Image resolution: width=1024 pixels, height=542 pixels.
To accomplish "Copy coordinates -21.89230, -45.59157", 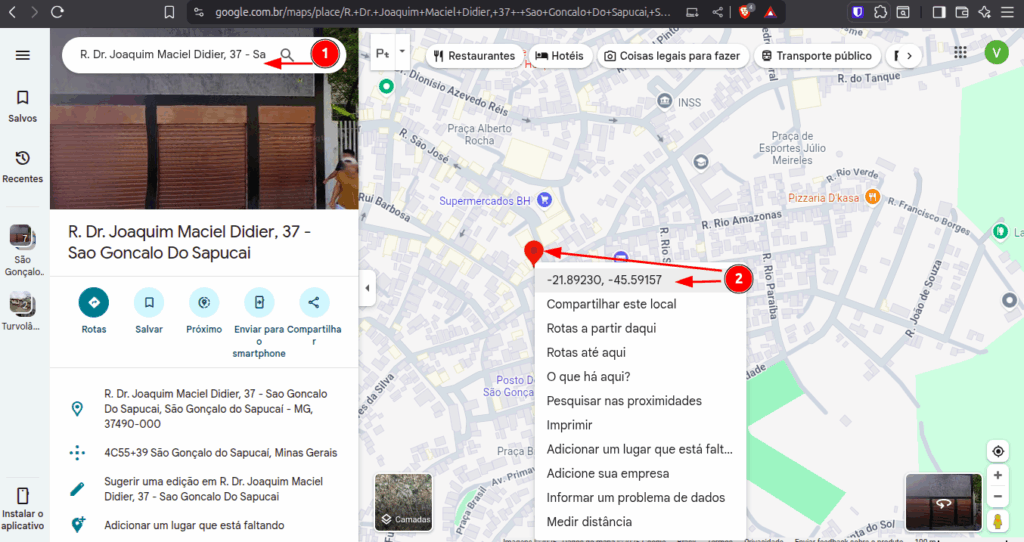I will coord(640,280).
